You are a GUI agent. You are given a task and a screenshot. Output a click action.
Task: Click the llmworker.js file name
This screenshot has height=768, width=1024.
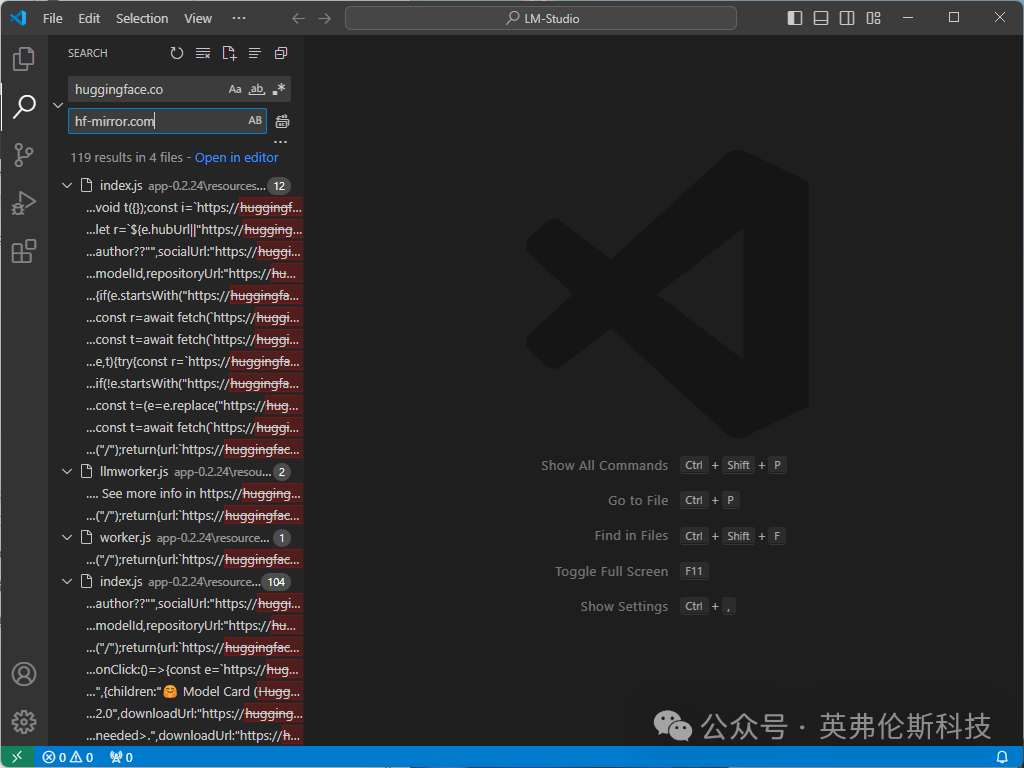pyautogui.click(x=134, y=472)
